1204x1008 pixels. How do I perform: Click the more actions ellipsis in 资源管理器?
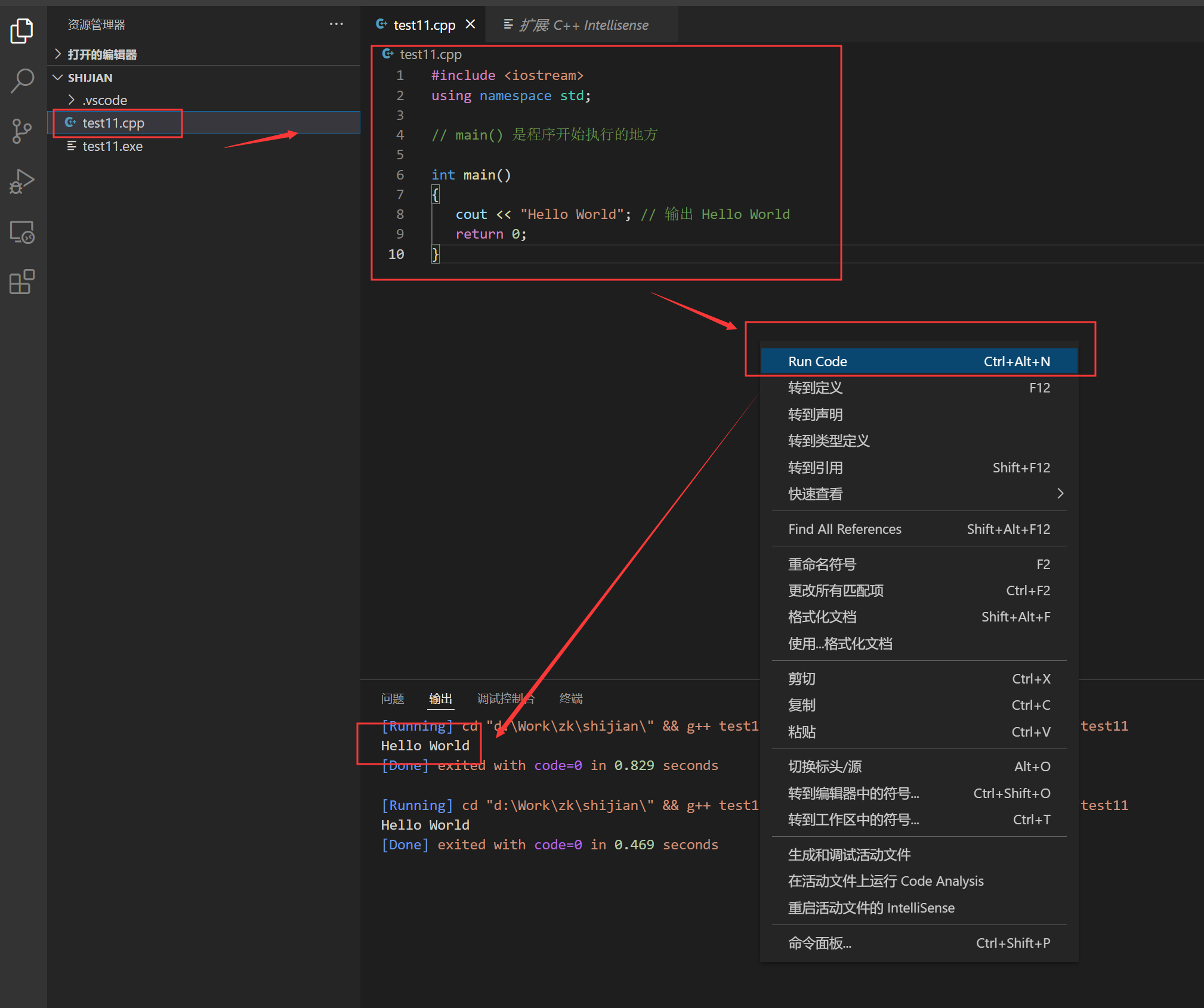click(336, 24)
